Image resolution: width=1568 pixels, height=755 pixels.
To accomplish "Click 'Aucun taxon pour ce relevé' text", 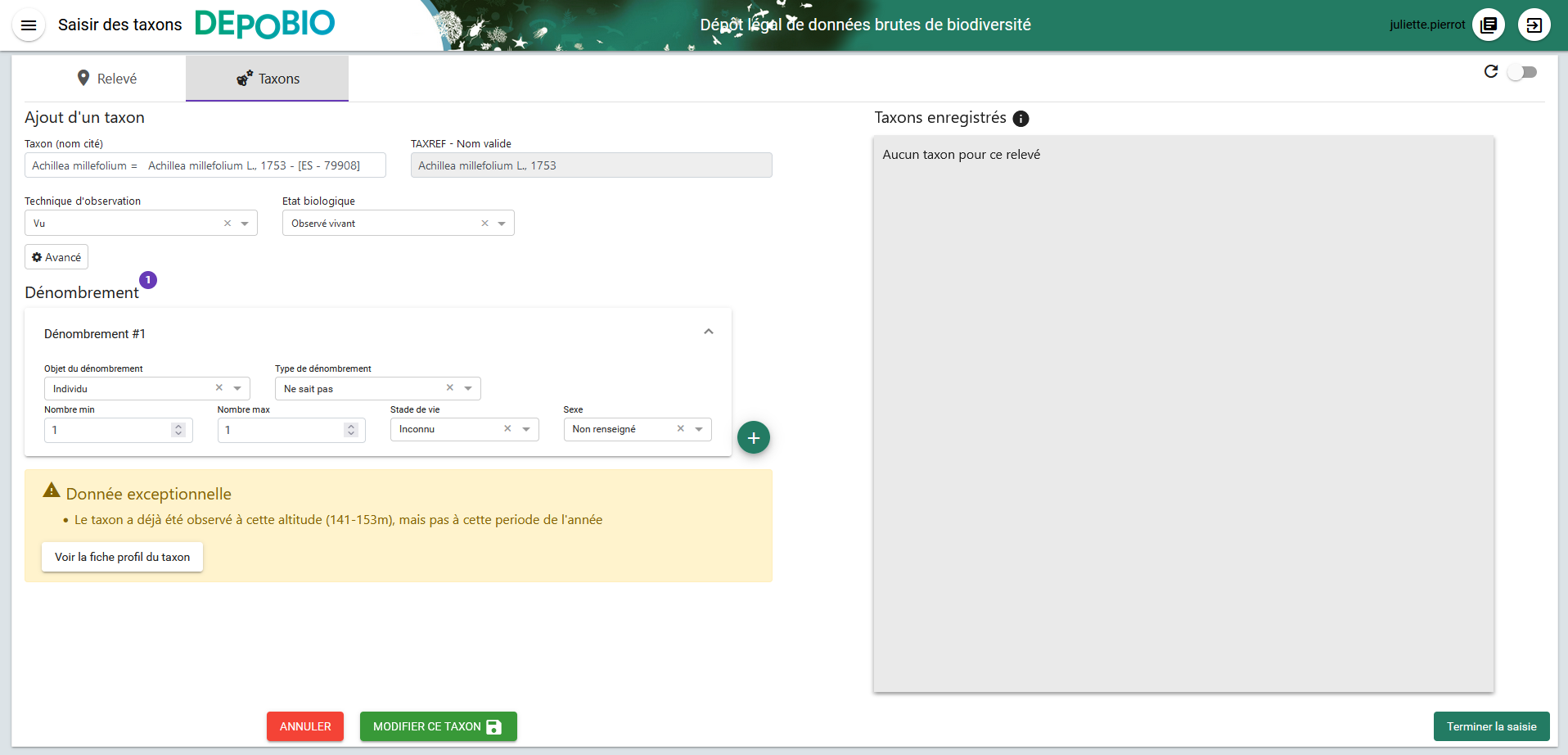I will (962, 155).
